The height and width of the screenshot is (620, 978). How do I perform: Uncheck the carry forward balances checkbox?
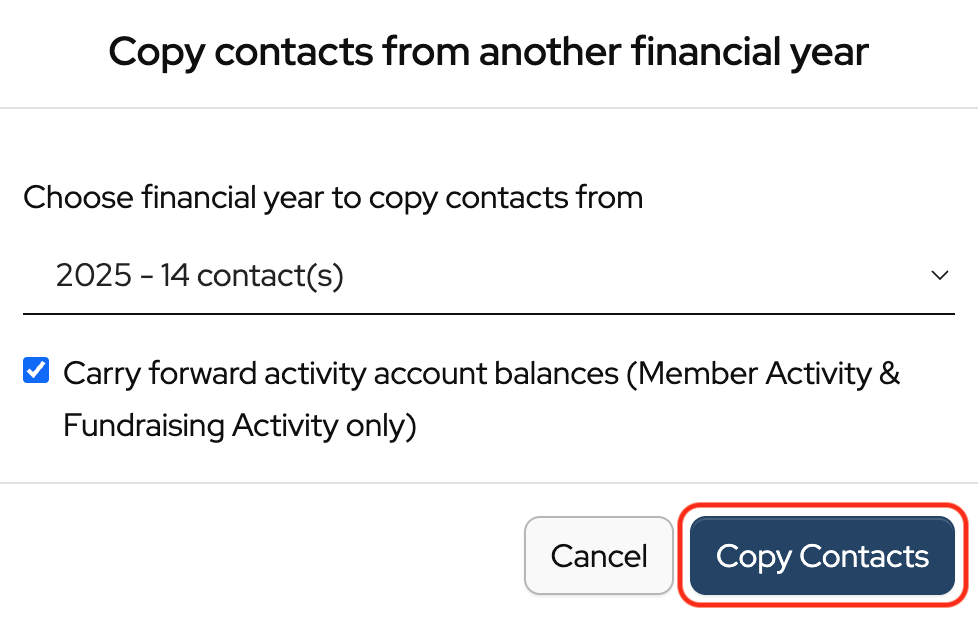[36, 372]
